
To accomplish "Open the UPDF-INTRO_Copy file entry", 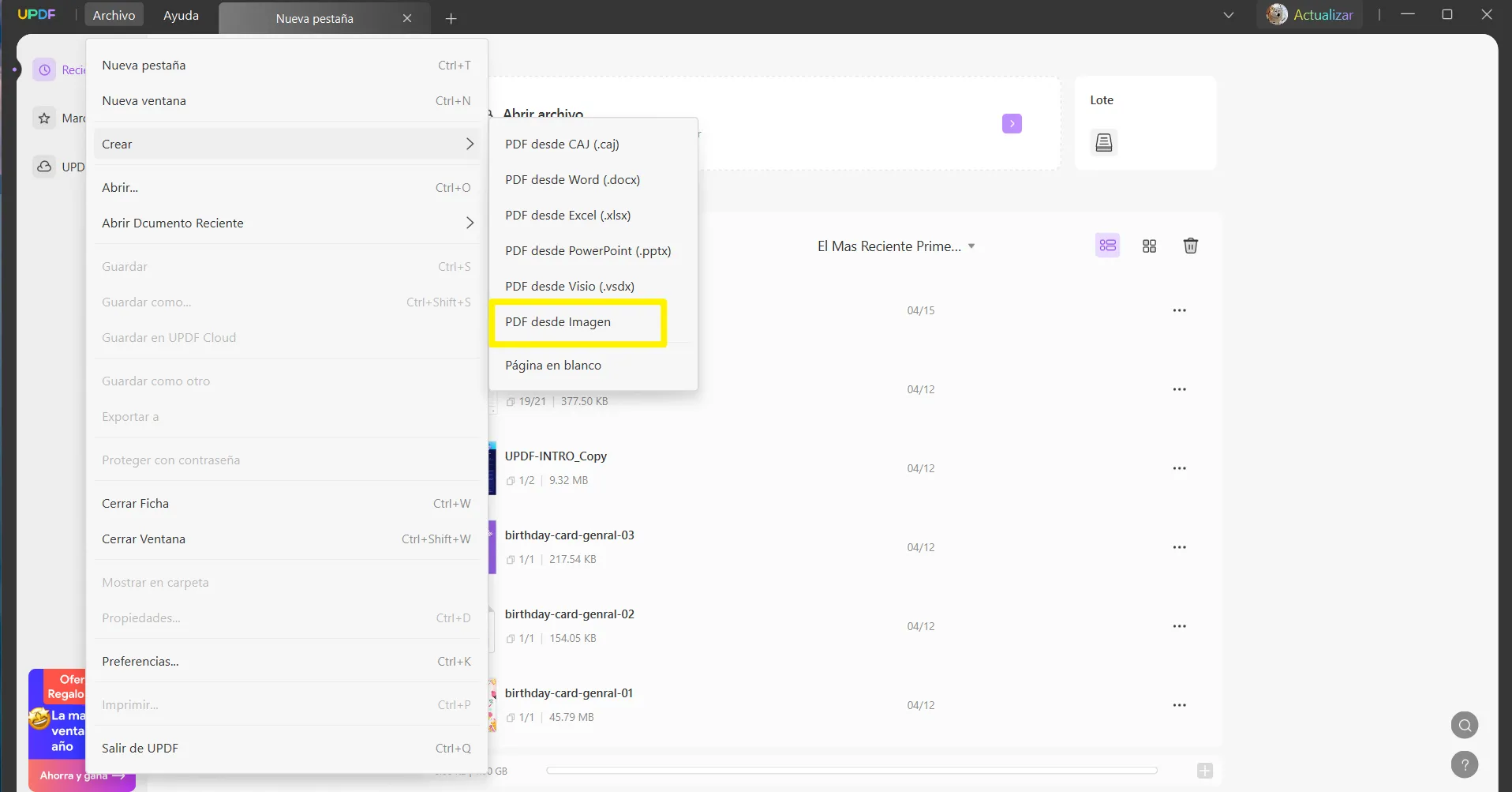I will click(x=556, y=456).
